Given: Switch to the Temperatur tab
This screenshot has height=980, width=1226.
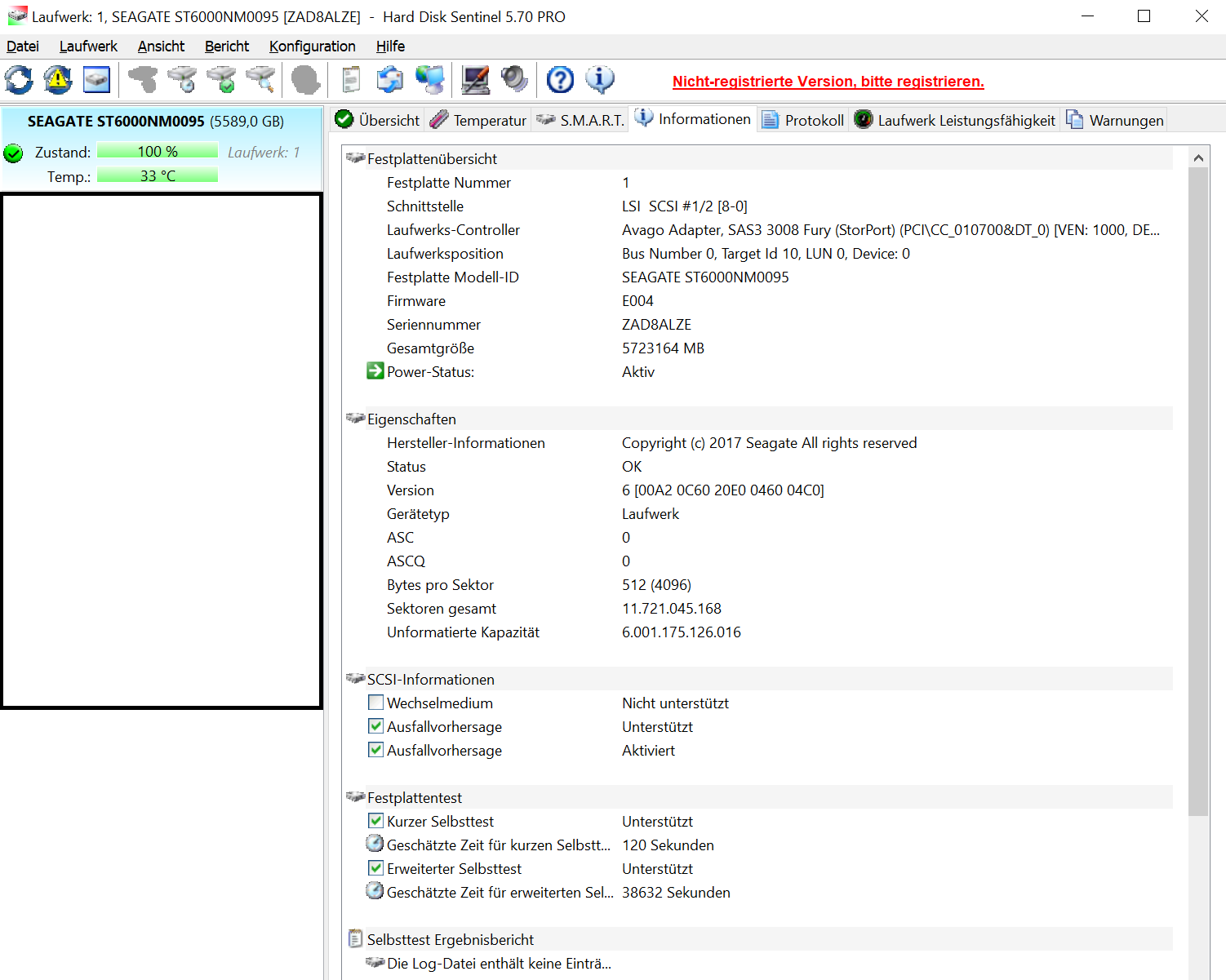Looking at the screenshot, I should pos(478,120).
